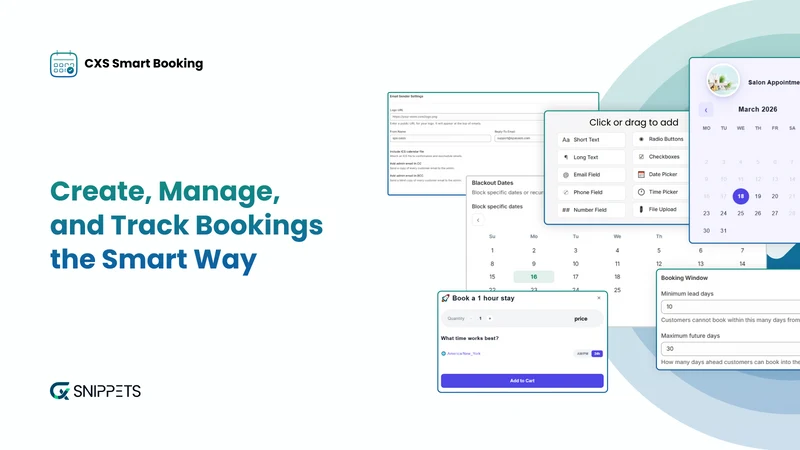This screenshot has width=800, height=450.
Task: Block day 17 in Blackout Dates calendar
Action: coord(576,277)
